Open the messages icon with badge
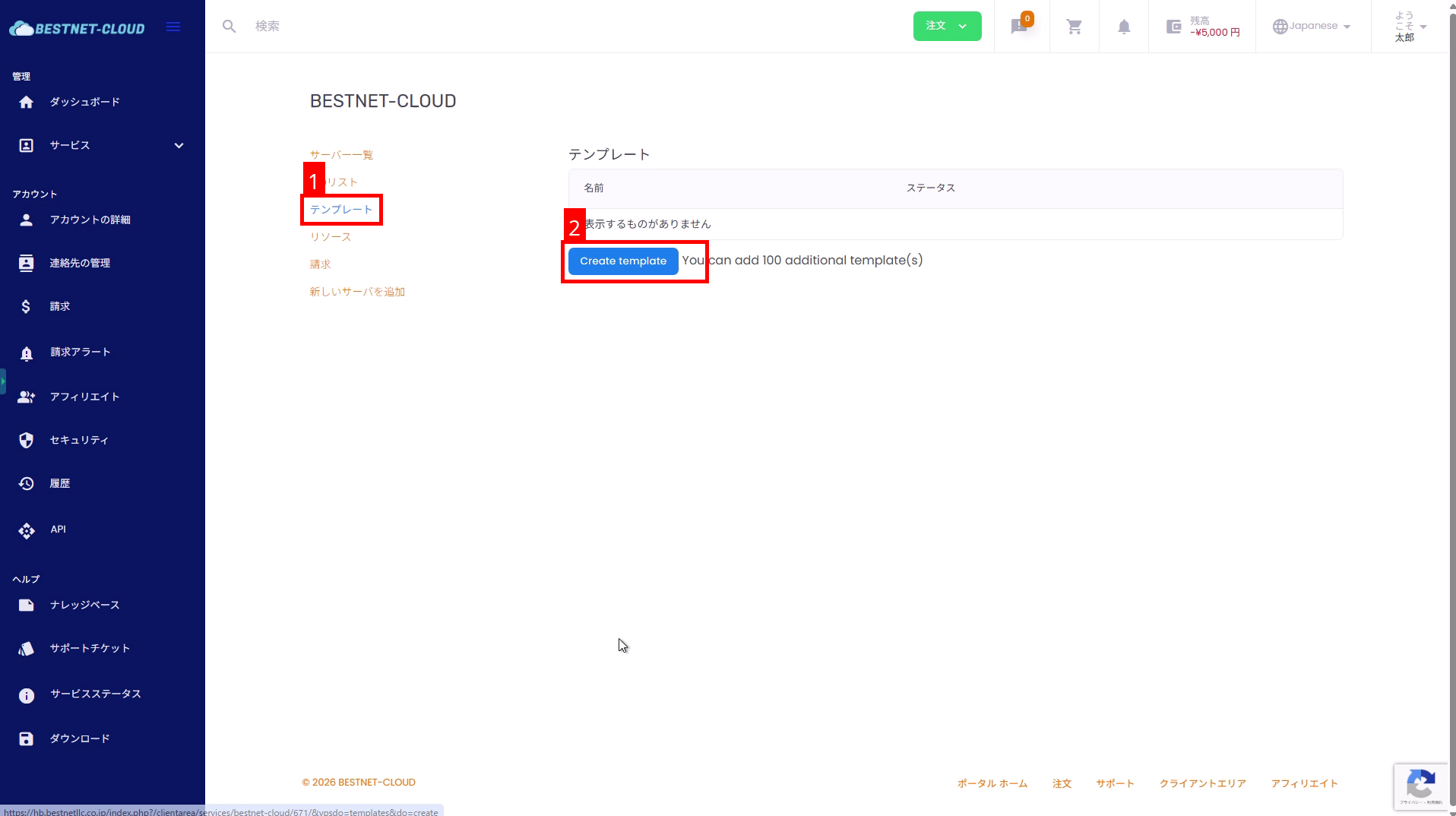 1020,27
